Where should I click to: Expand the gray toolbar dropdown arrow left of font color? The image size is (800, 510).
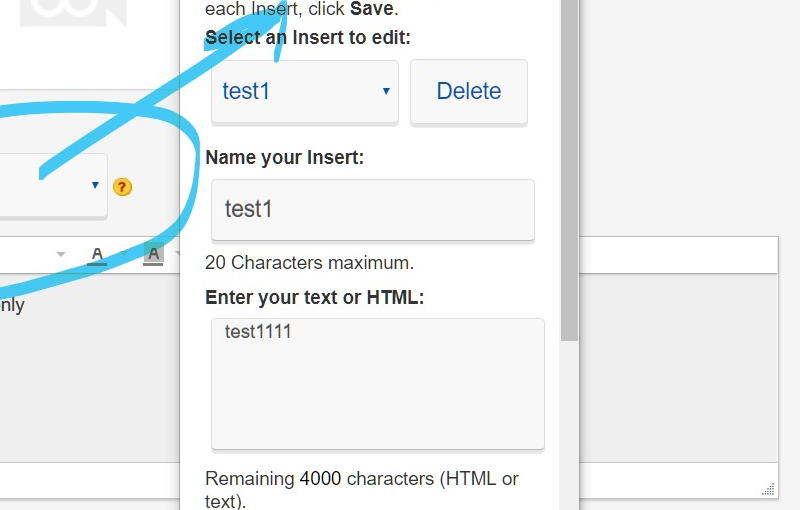click(61, 254)
